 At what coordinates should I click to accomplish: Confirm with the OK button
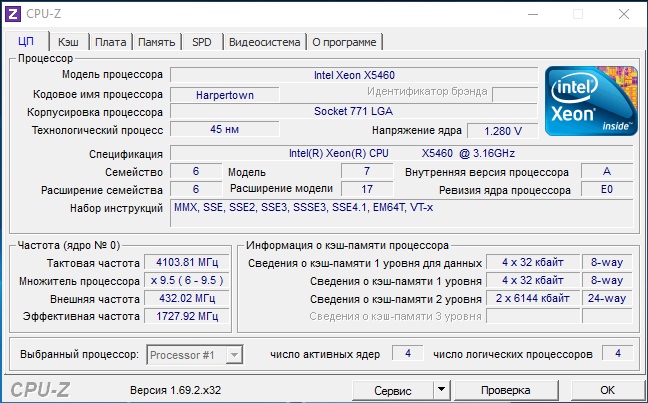pyautogui.click(x=607, y=391)
